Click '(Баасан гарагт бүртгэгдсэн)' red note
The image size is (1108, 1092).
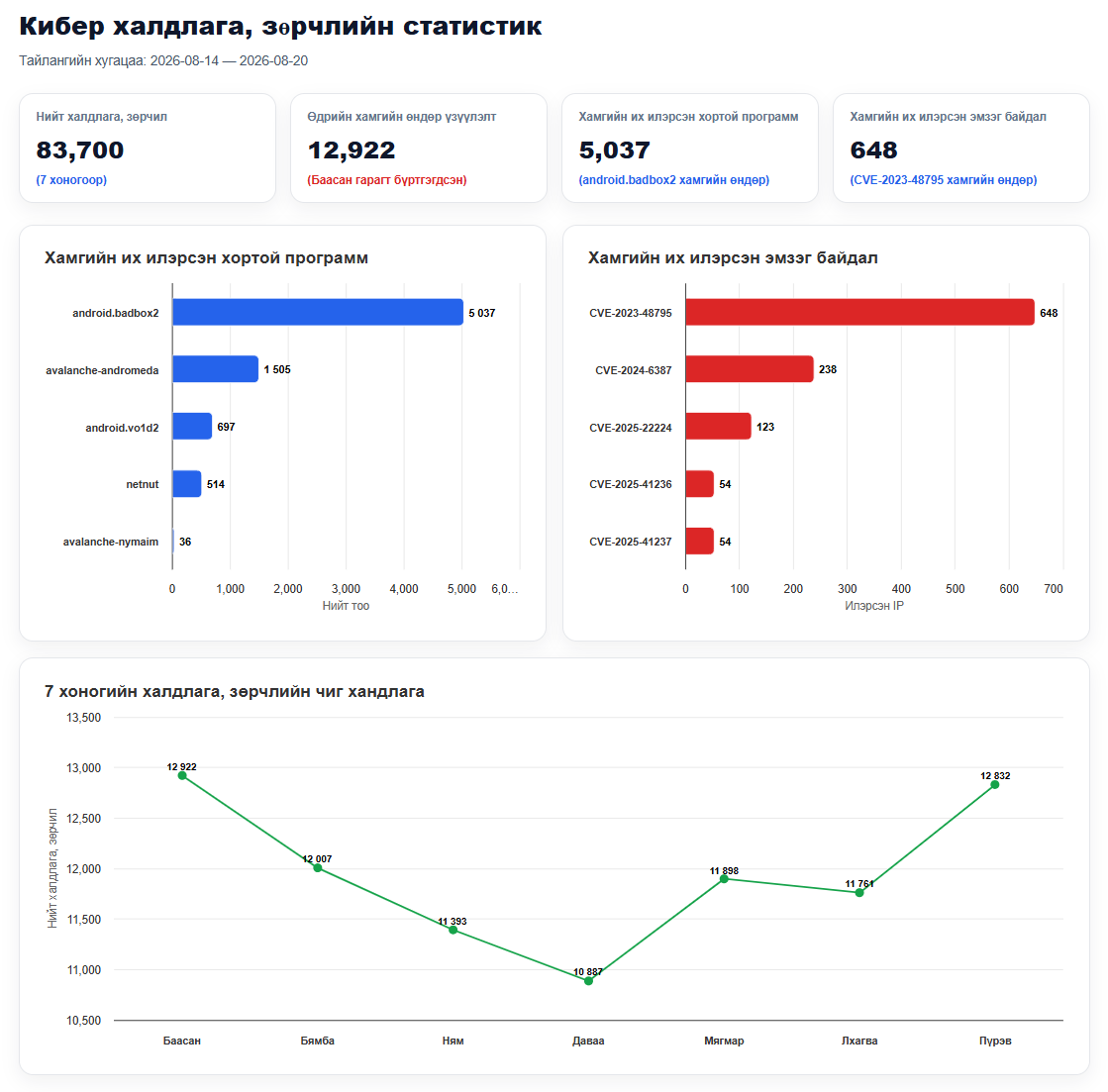pyautogui.click(x=386, y=180)
